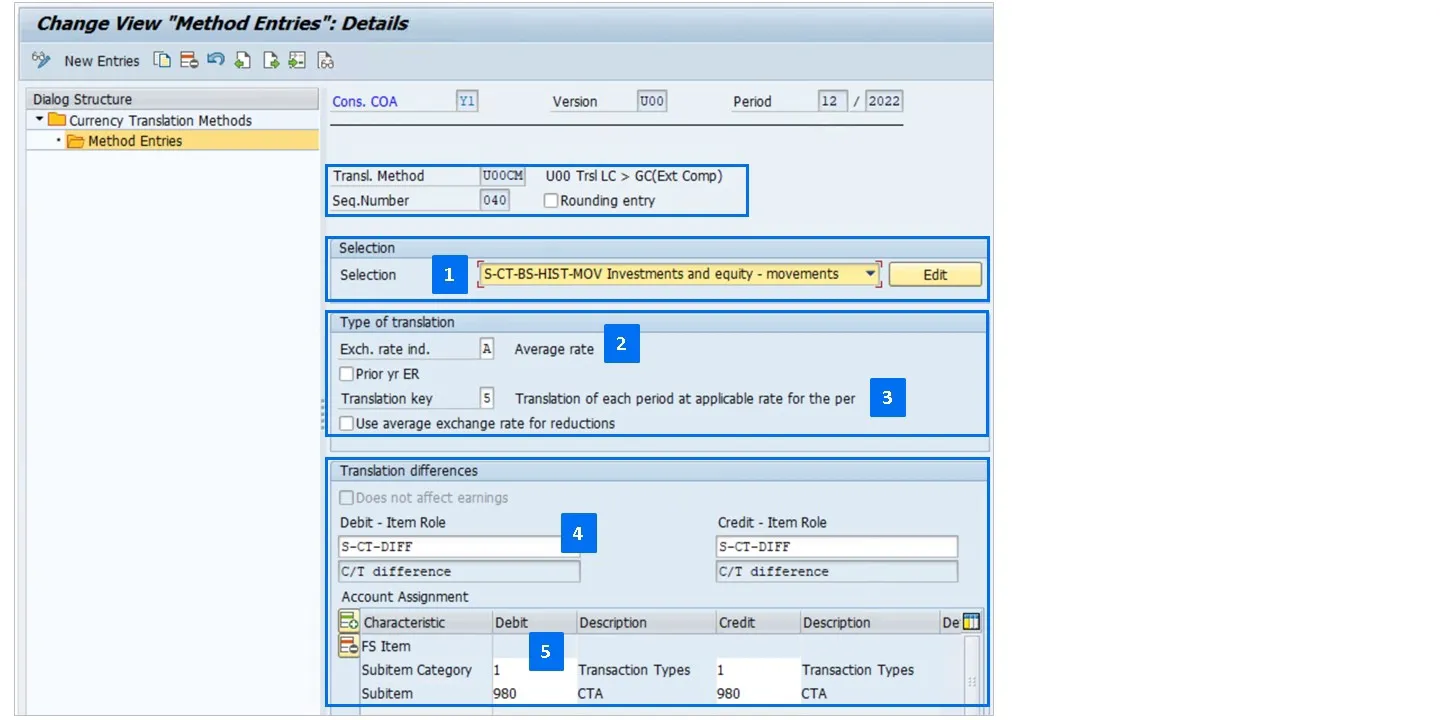Toggle Use average exchange rate for reductions
Viewport: 1440px width, 720px height.
pyautogui.click(x=347, y=423)
